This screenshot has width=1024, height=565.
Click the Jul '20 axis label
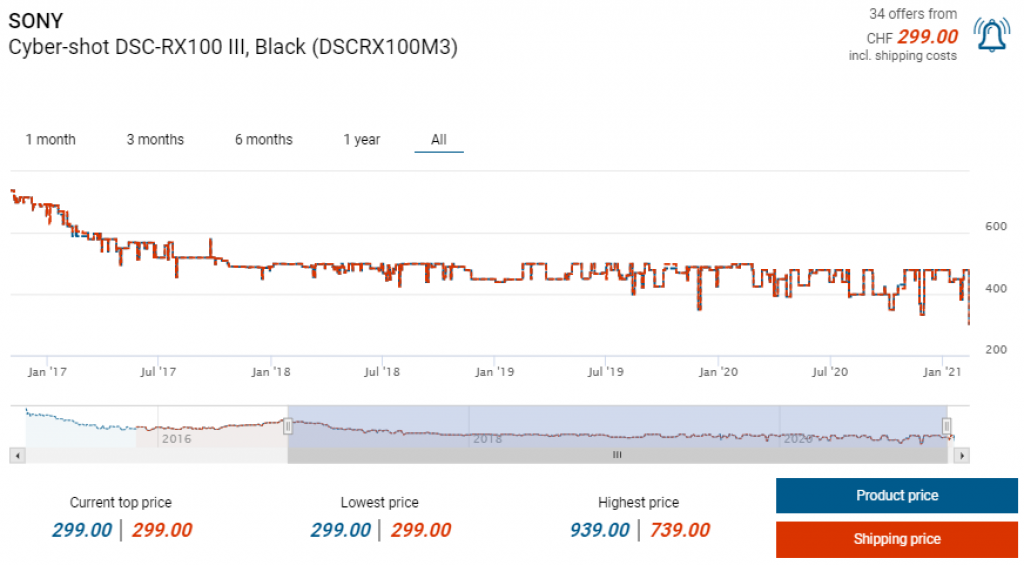coord(829,372)
